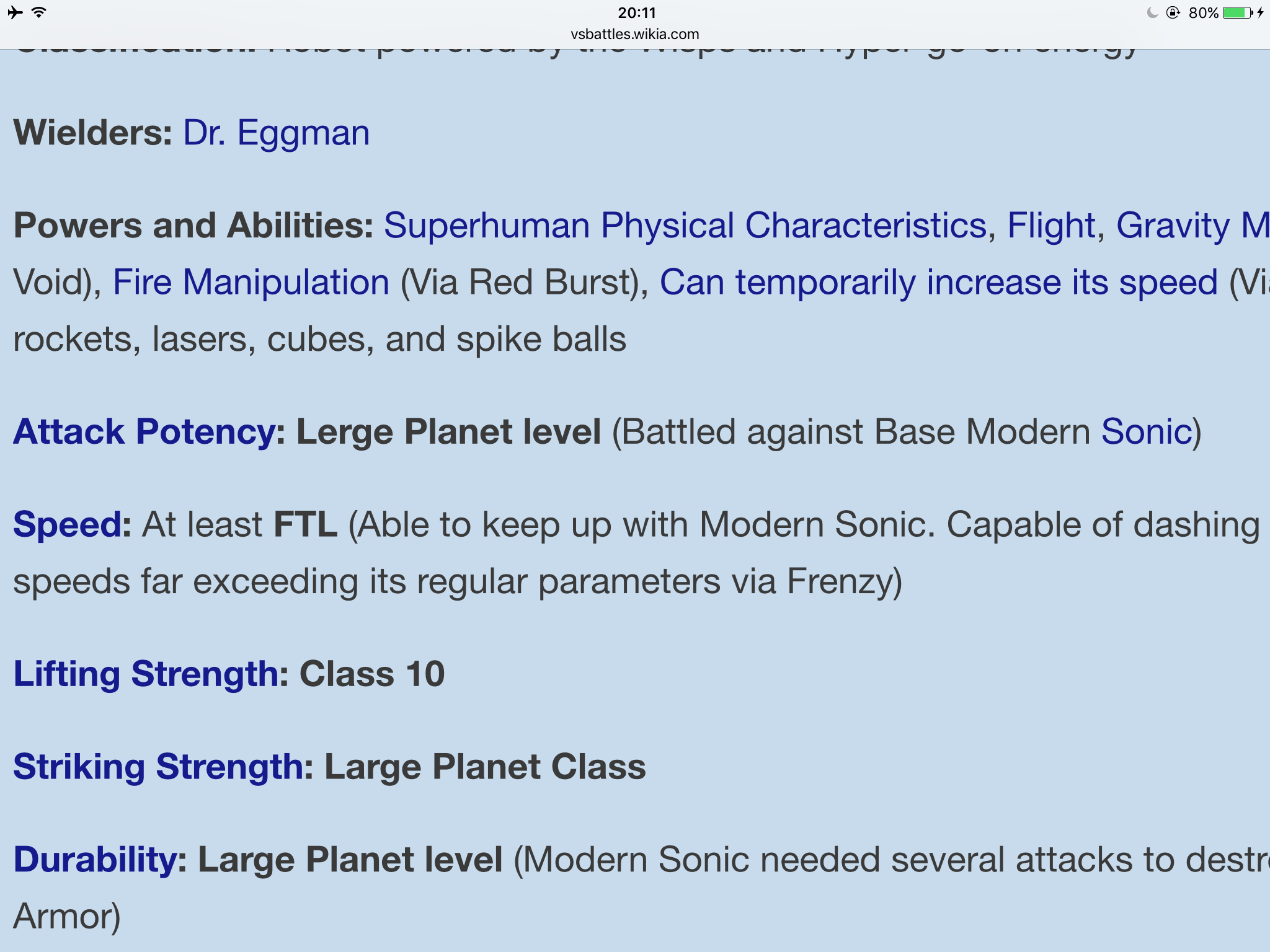The height and width of the screenshot is (952, 1270).
Task: Tap the Do Not Disturb moon icon
Action: 1152,12
